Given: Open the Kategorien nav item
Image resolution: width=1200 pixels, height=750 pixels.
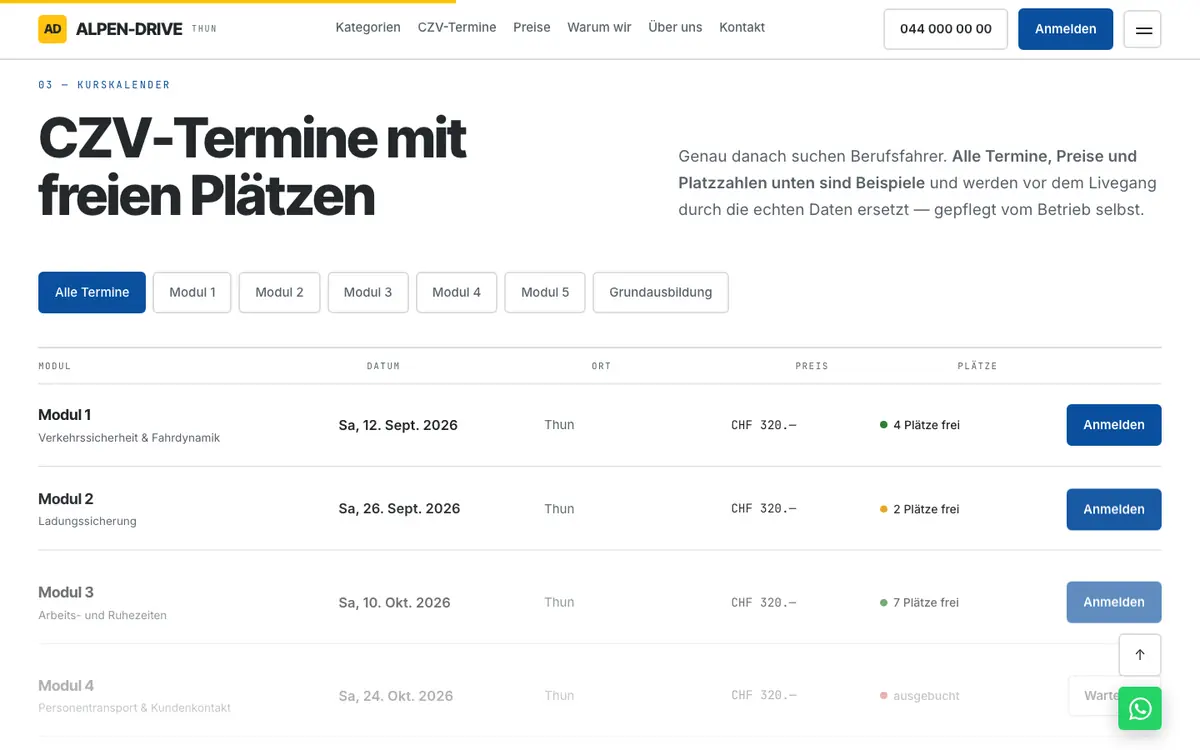Looking at the screenshot, I should (368, 28).
